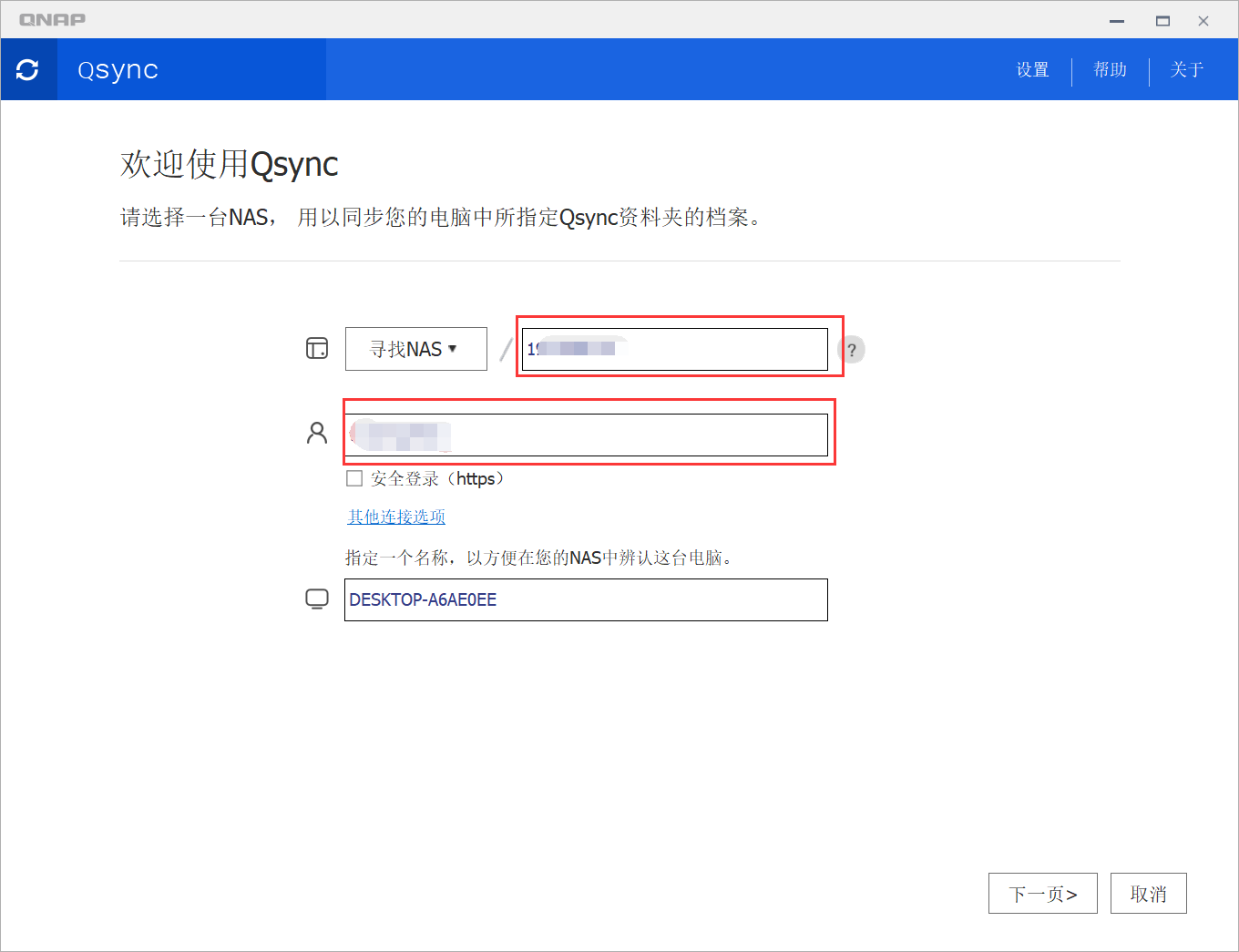The height and width of the screenshot is (952, 1239).
Task: Open the 帮助 menu
Action: pos(1111,70)
